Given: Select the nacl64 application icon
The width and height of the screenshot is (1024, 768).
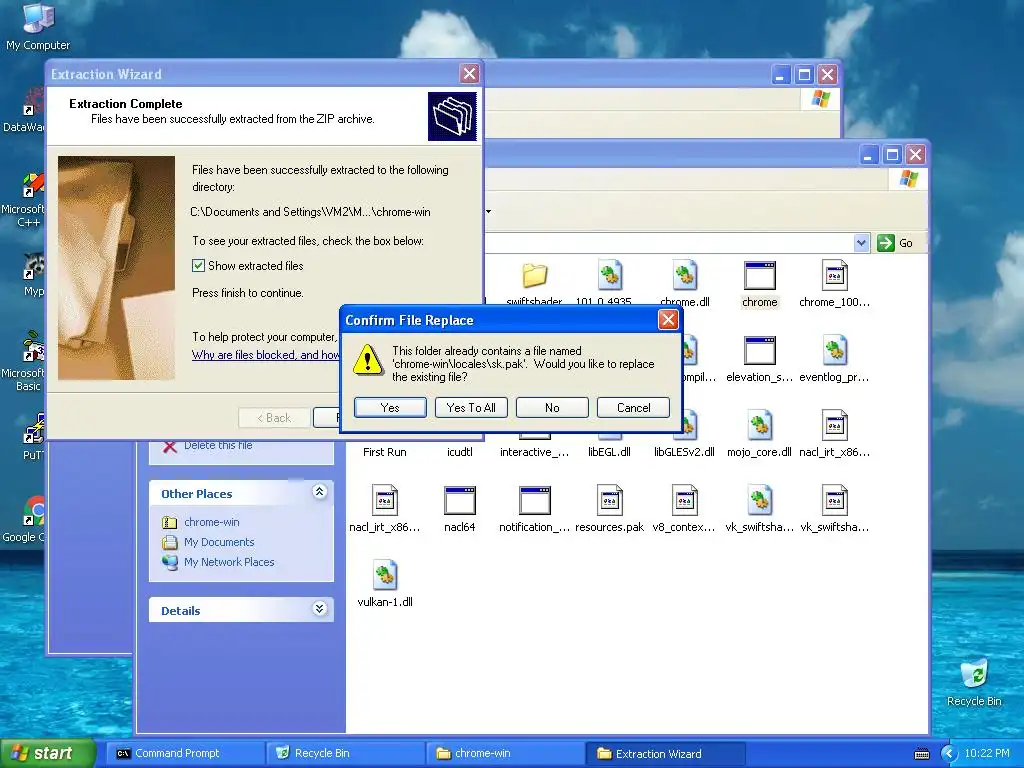Looking at the screenshot, I should tap(460, 501).
